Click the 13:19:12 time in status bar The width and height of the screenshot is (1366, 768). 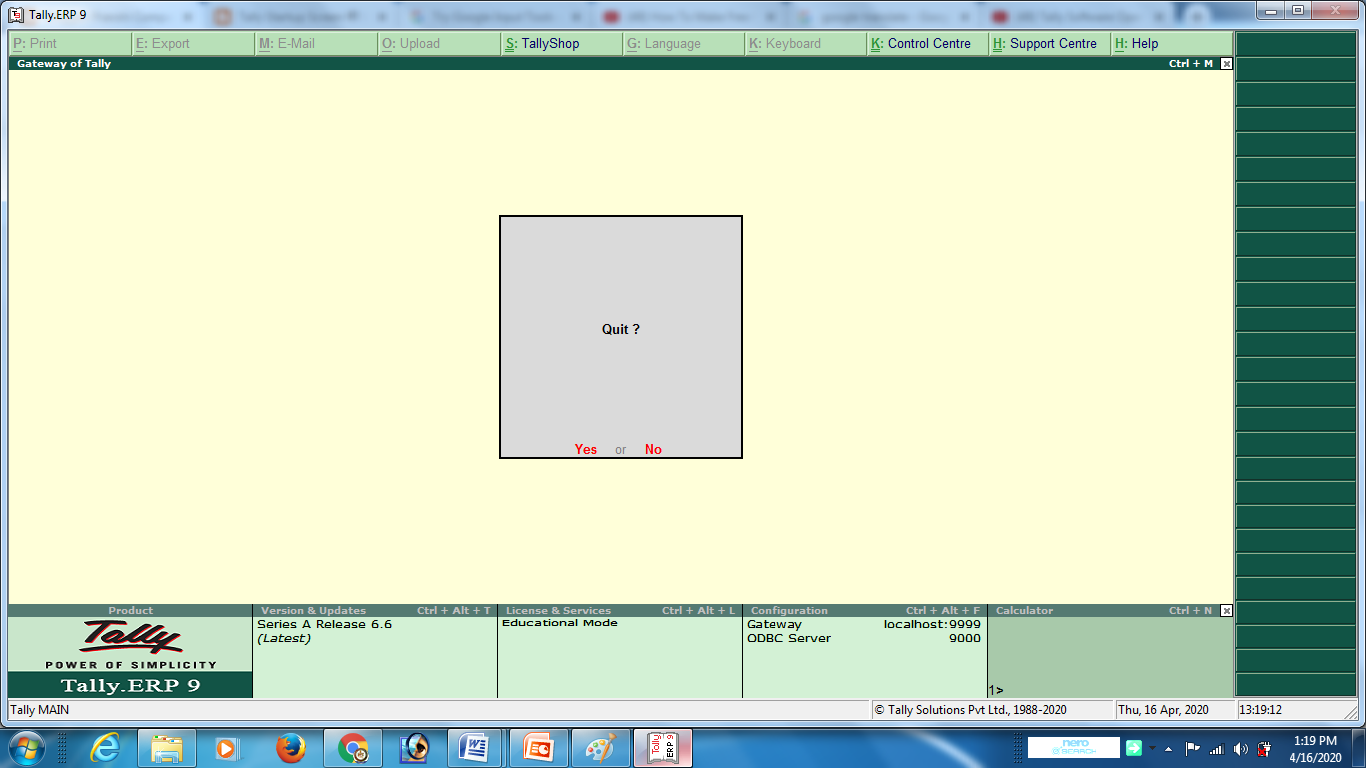1261,710
